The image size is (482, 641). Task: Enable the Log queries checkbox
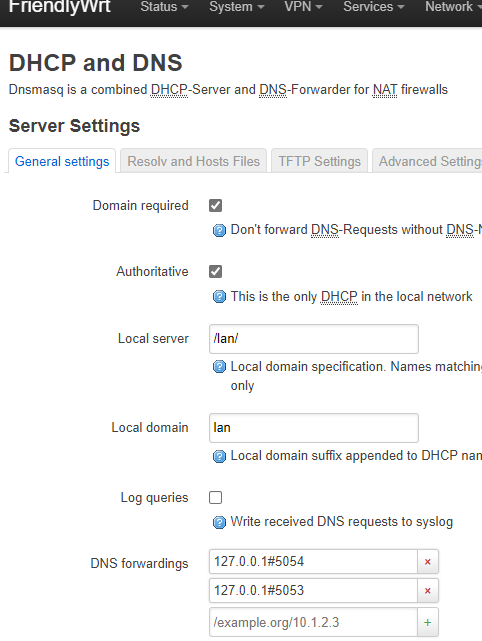coord(215,498)
